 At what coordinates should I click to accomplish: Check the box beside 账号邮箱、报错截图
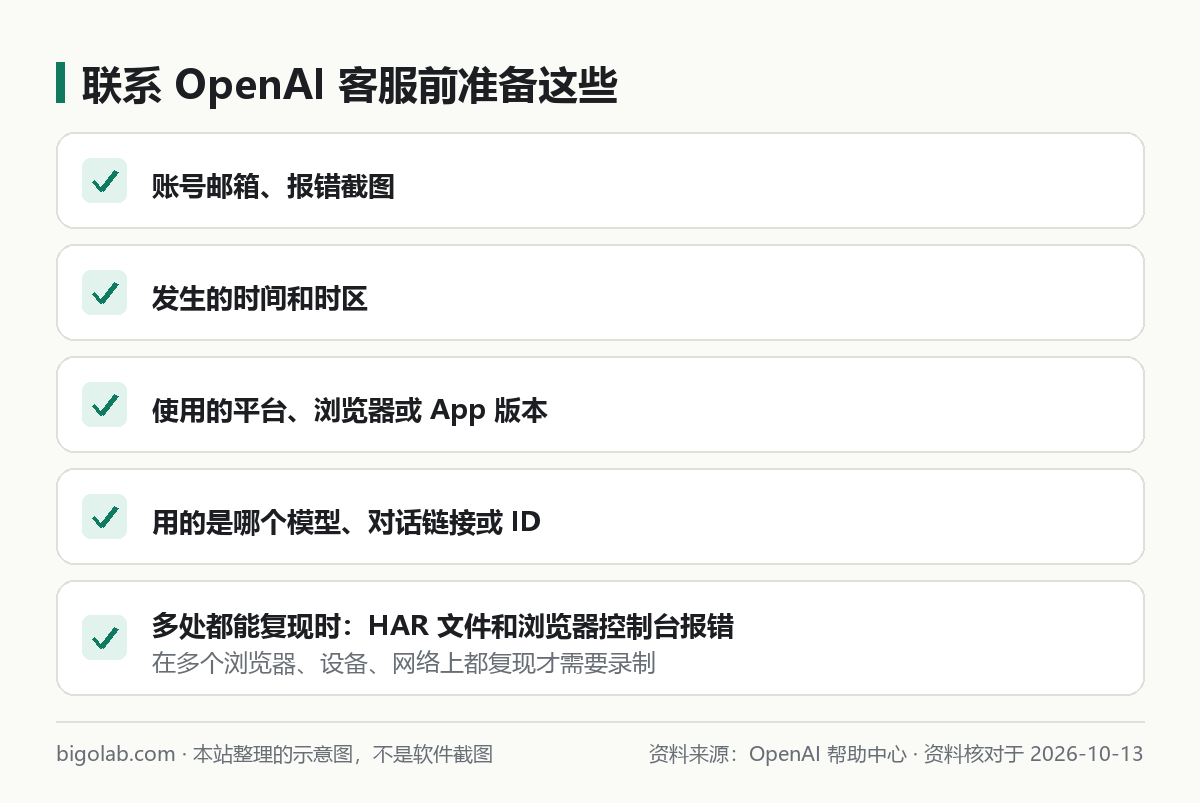[x=104, y=181]
